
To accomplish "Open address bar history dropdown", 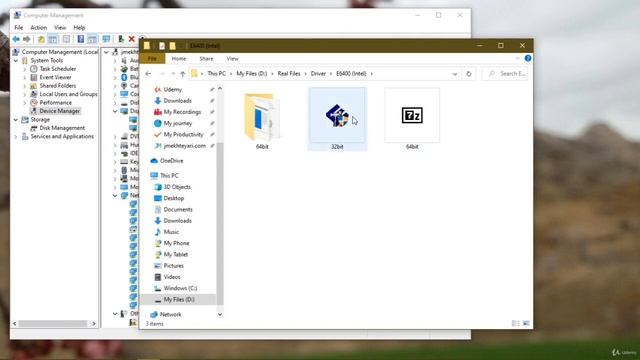I will click(x=455, y=74).
